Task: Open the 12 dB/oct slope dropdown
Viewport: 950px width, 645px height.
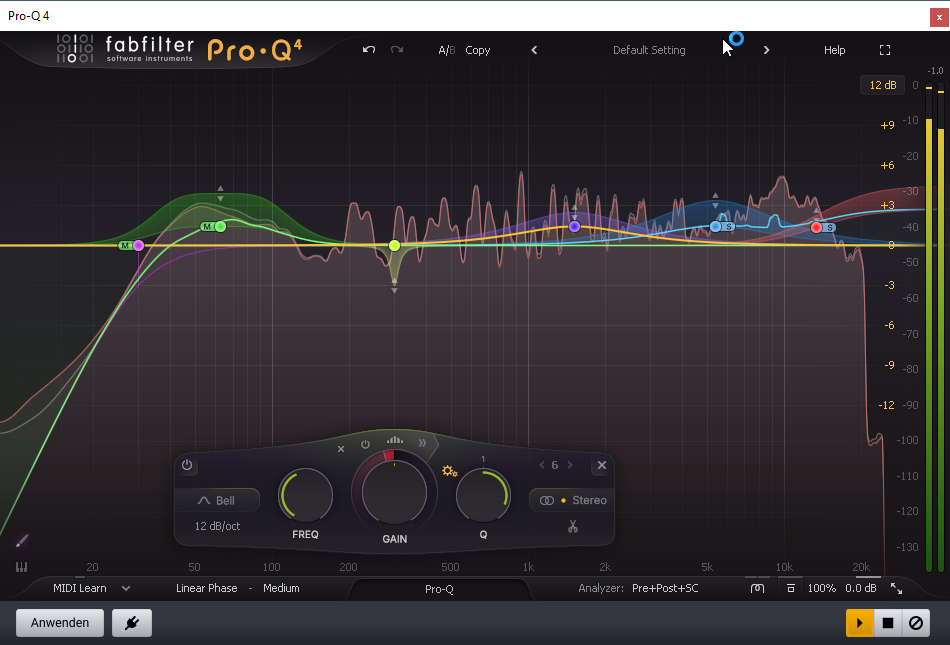Action: click(217, 526)
